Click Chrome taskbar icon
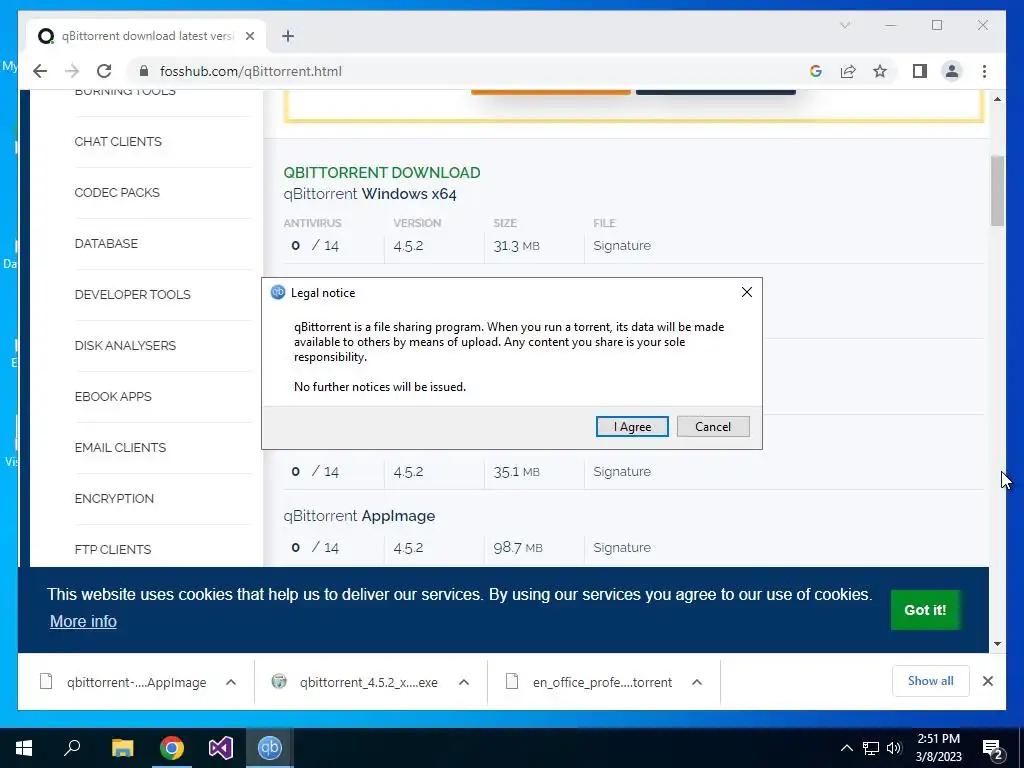This screenshot has height=768, width=1024. (172, 748)
